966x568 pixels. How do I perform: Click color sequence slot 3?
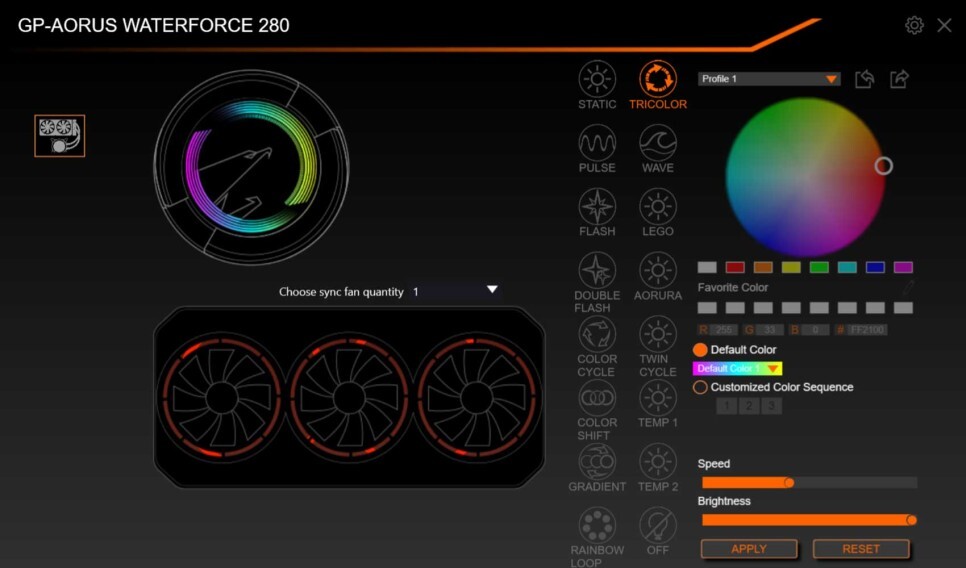[x=771, y=406]
